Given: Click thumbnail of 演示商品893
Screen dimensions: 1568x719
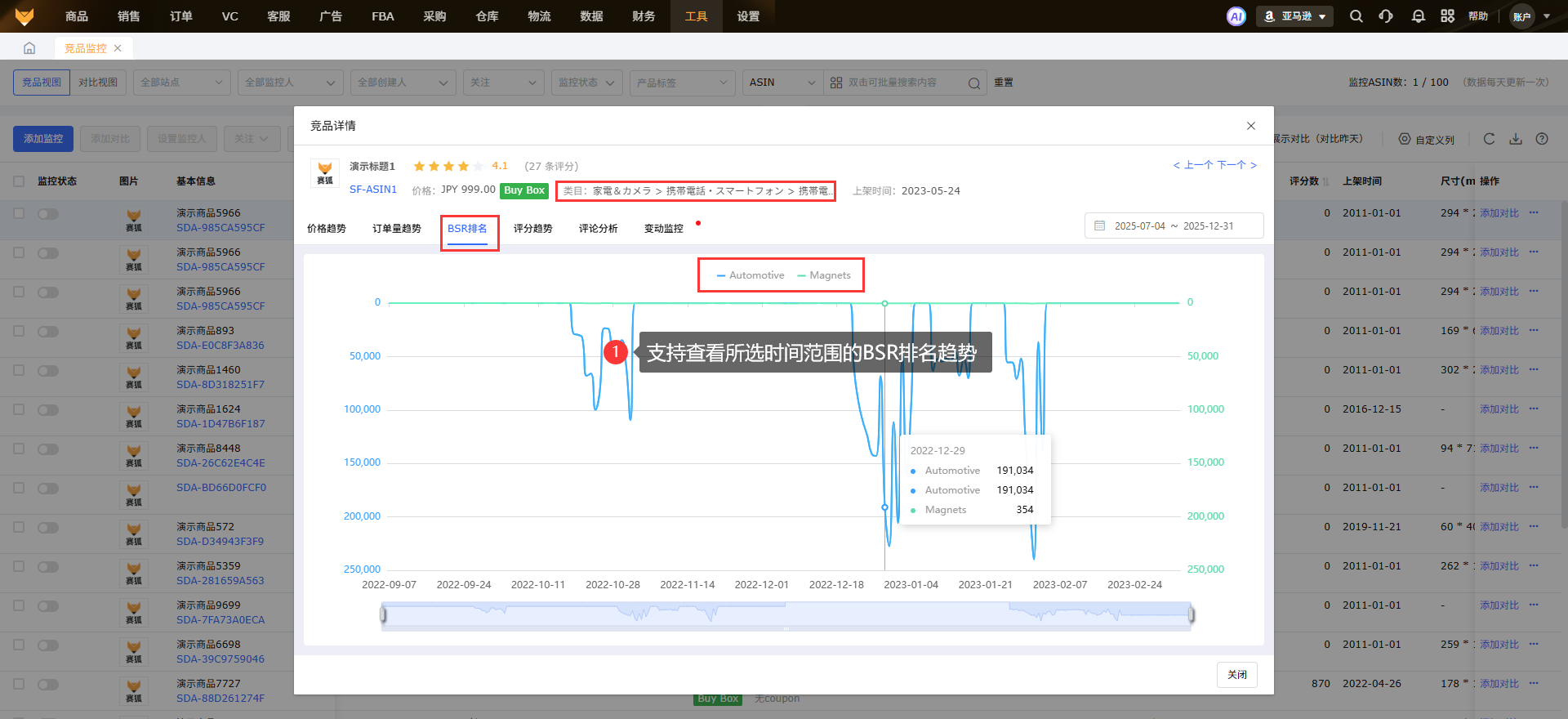Looking at the screenshot, I should [x=134, y=338].
